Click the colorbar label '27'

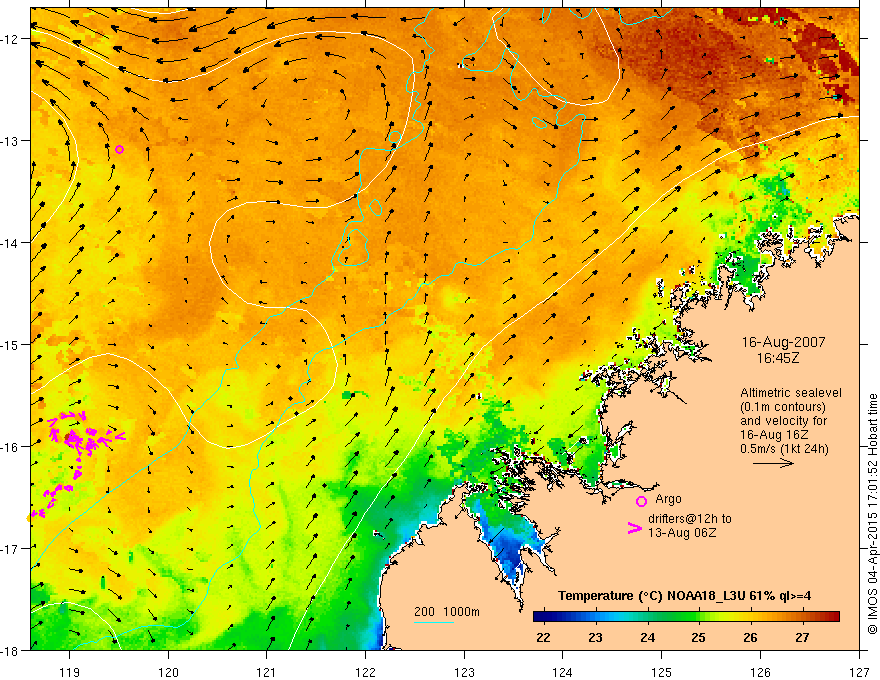(x=802, y=637)
